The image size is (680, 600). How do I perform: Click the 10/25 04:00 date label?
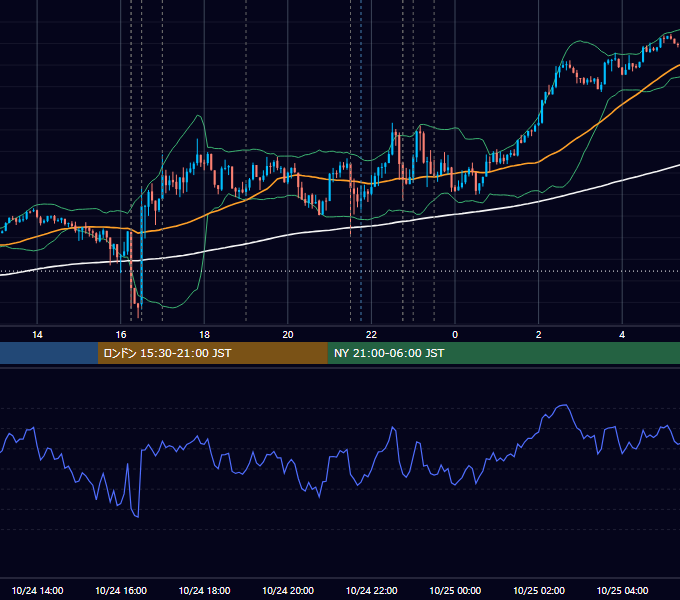click(622, 590)
